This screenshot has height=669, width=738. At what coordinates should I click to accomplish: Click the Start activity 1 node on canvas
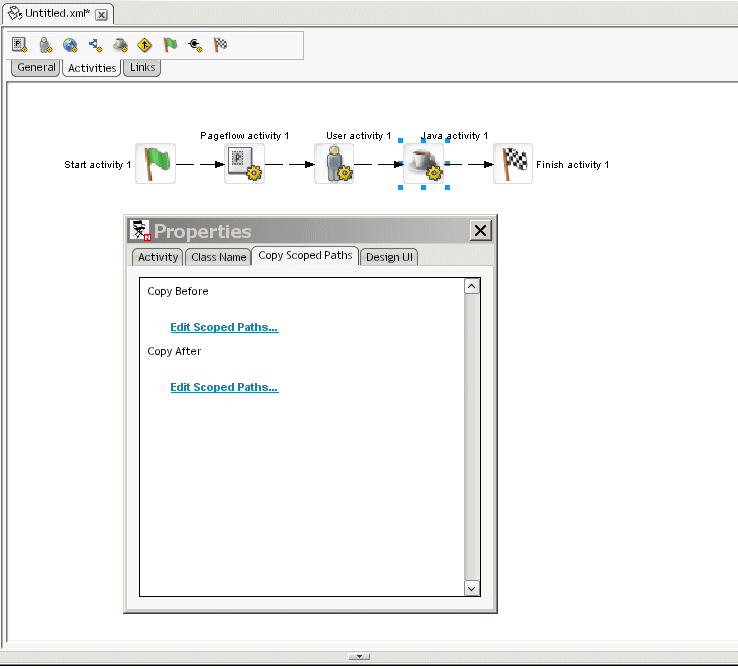pos(155,163)
